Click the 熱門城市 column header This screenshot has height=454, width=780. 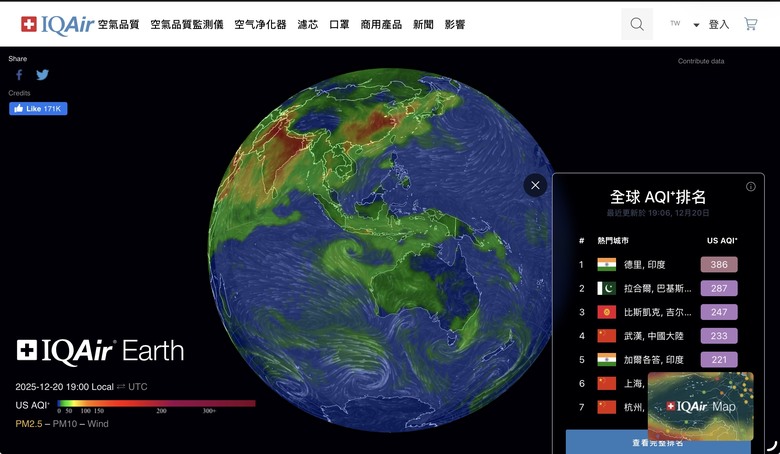613,241
